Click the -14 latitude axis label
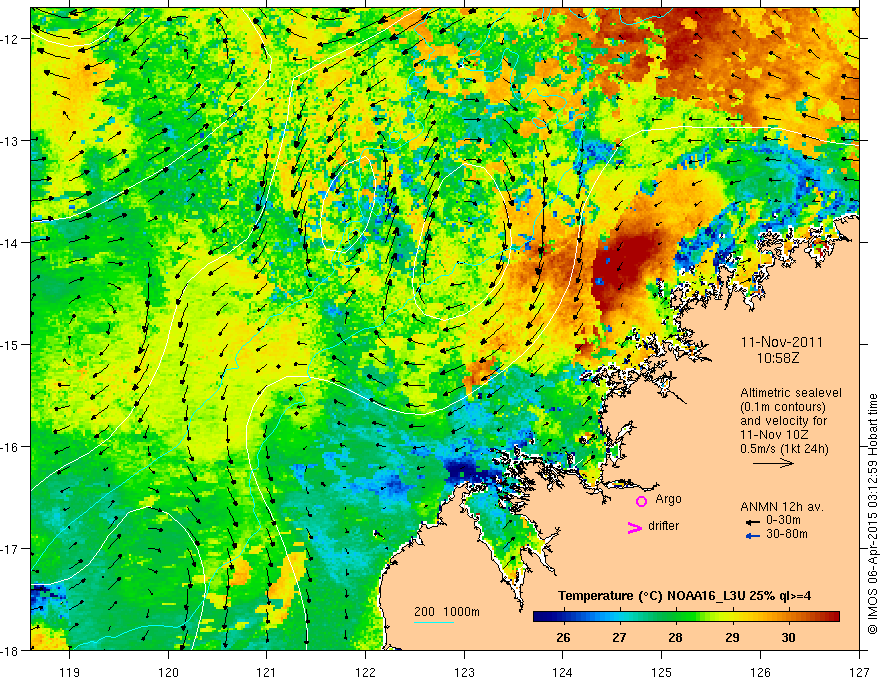Viewport: 880px width, 680px height. [10, 243]
